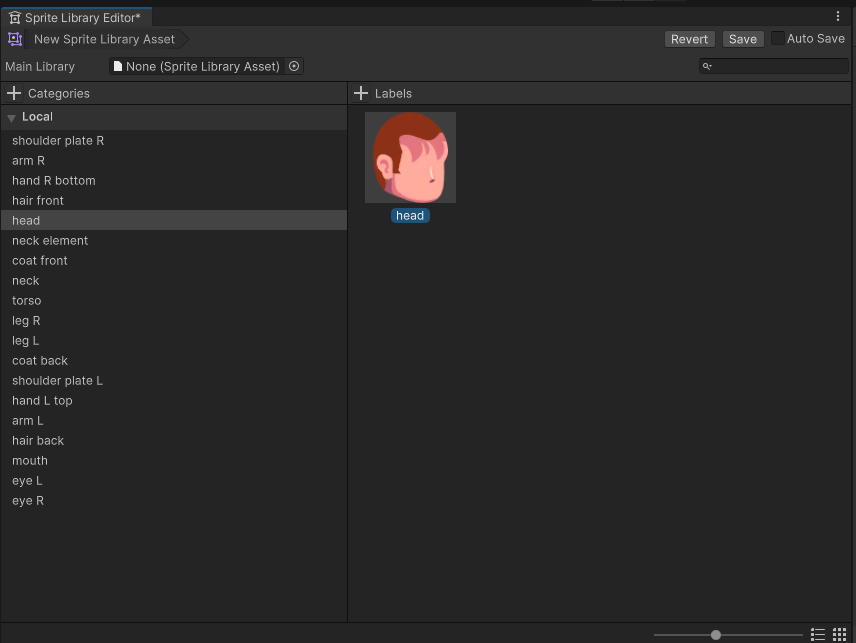Viewport: 856px width, 643px height.
Task: Add a new Label using the plus icon
Action: point(360,92)
